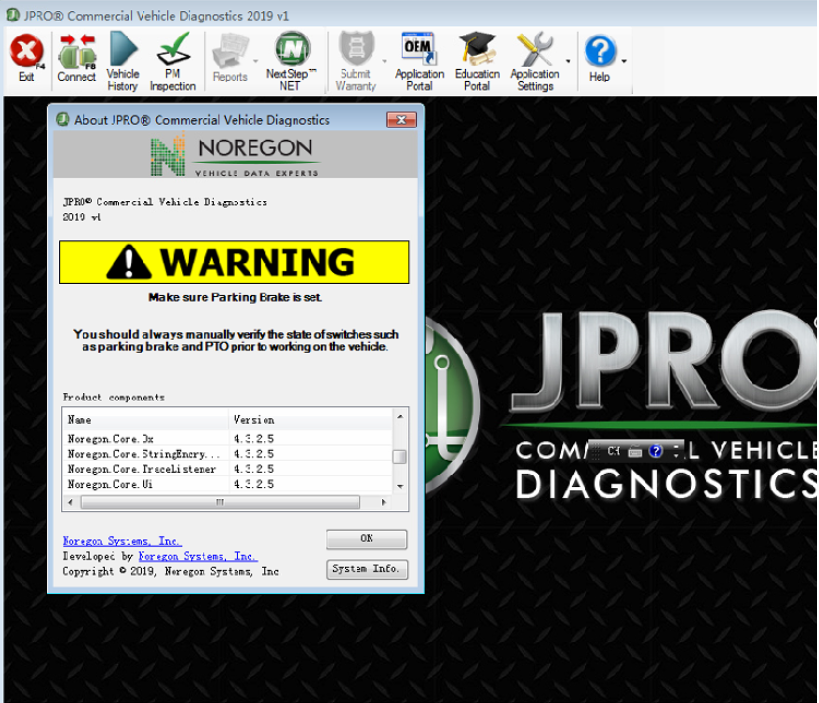Click the vertical scrollbar thumb in component list

400,457
